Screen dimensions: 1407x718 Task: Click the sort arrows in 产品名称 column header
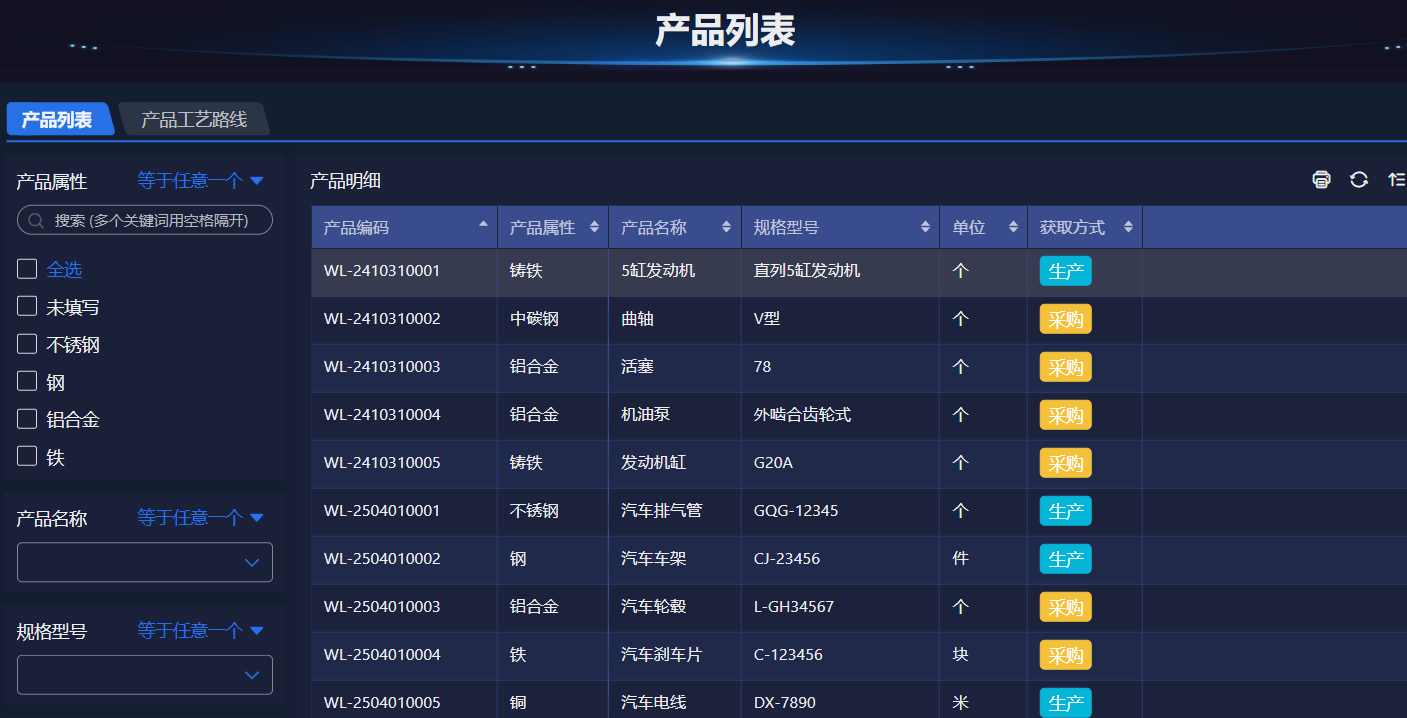click(x=727, y=227)
